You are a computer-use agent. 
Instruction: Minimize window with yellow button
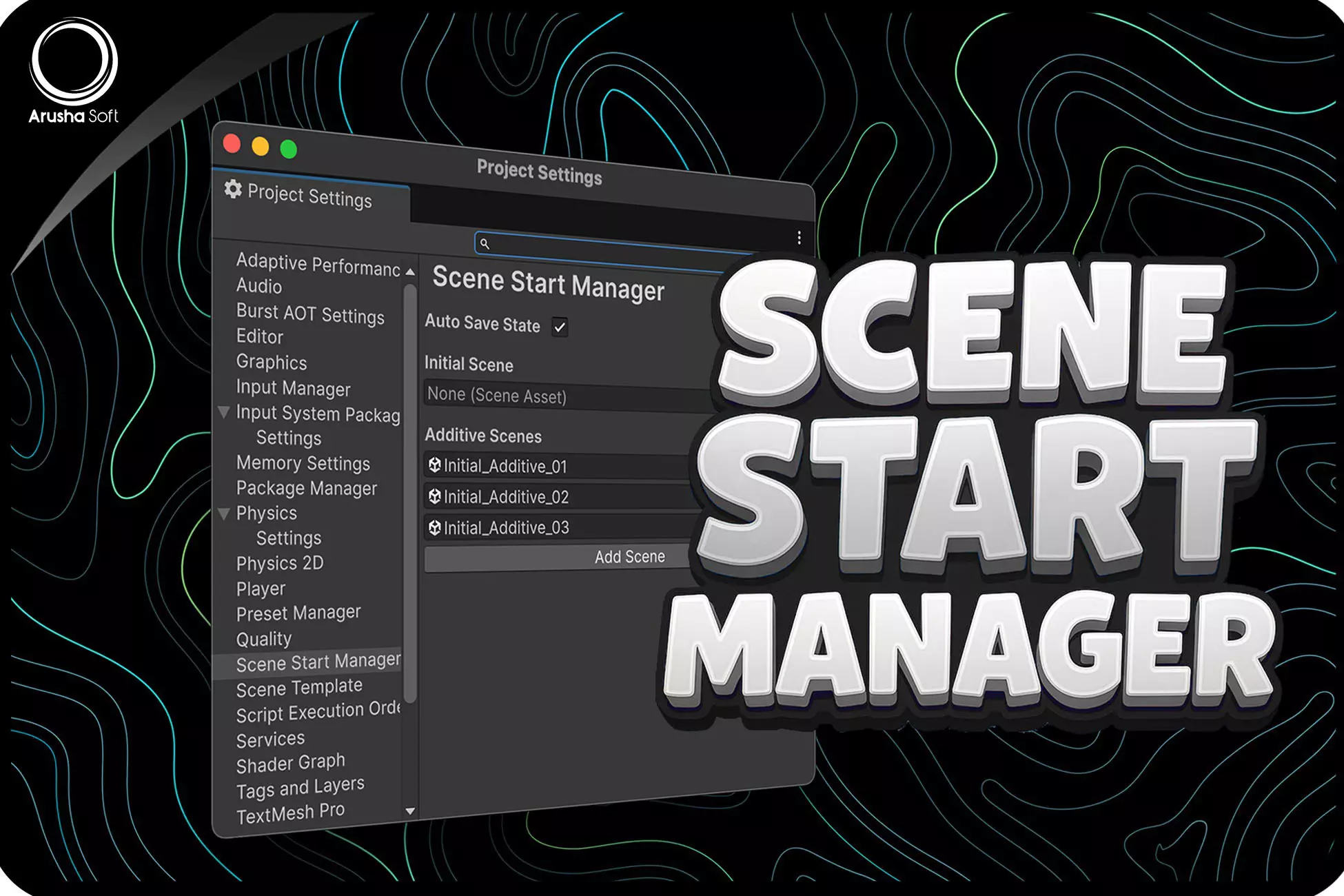point(261,146)
